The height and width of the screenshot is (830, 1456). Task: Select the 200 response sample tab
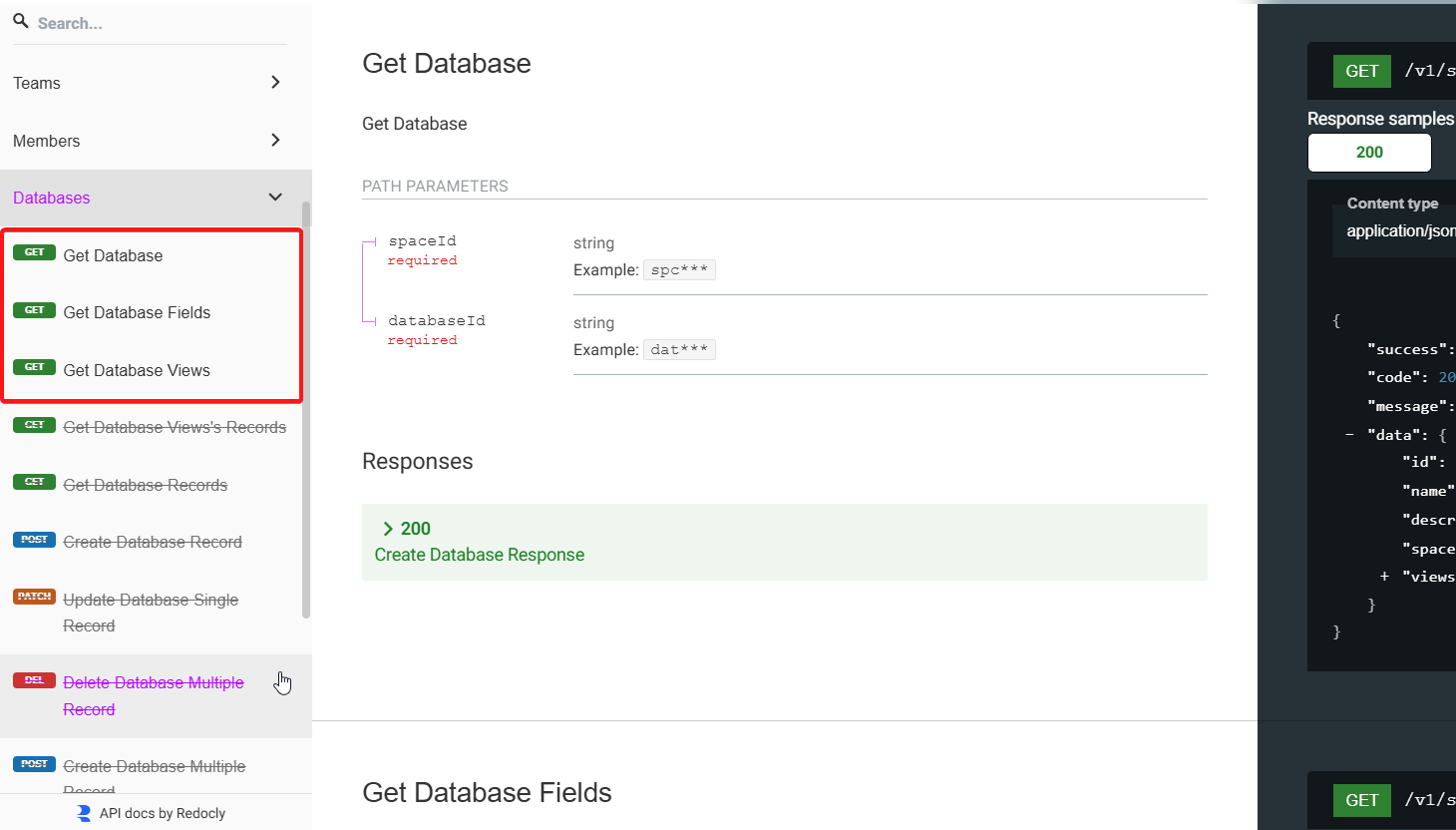click(1368, 153)
